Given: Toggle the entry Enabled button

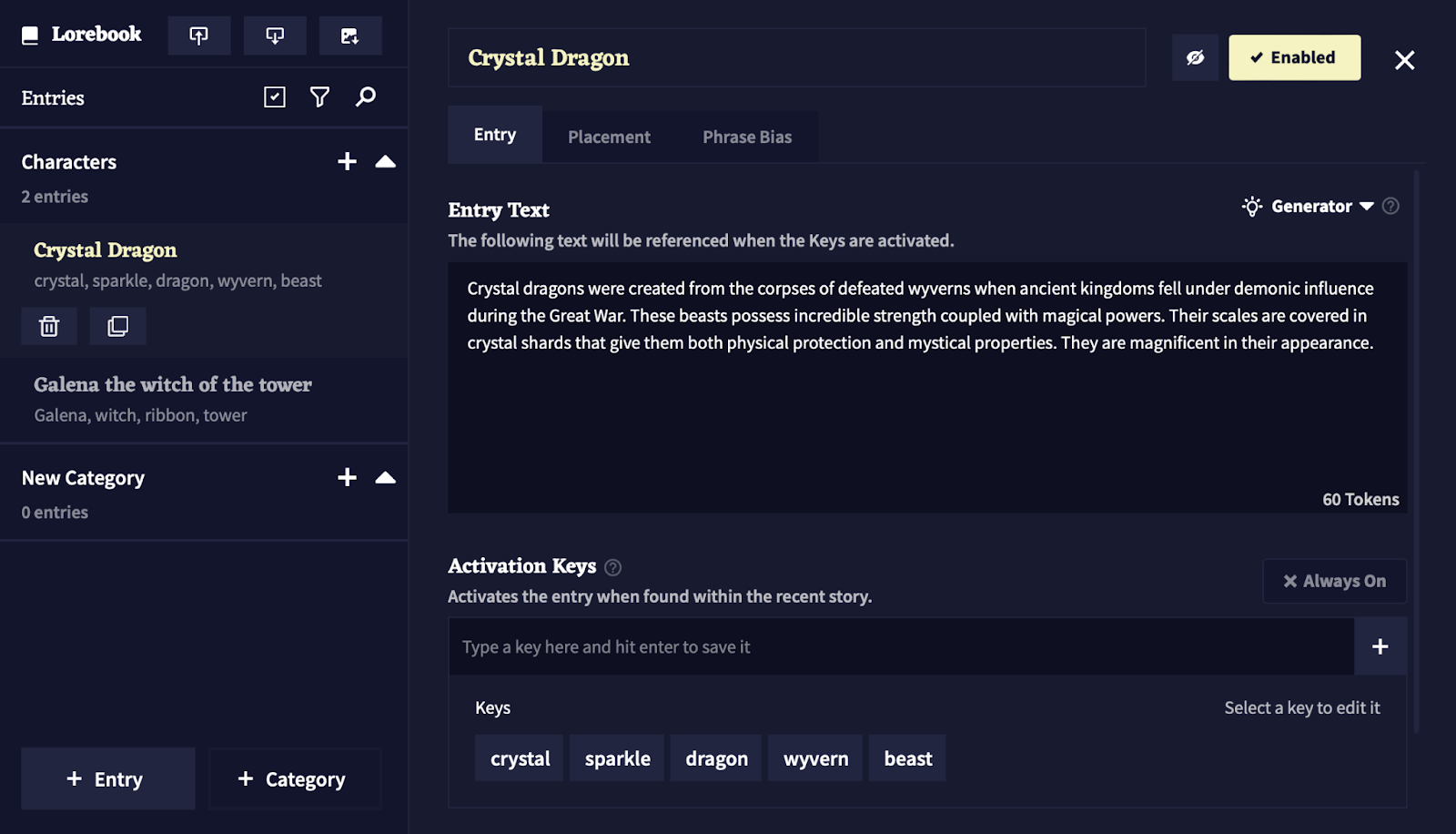Looking at the screenshot, I should pos(1294,58).
